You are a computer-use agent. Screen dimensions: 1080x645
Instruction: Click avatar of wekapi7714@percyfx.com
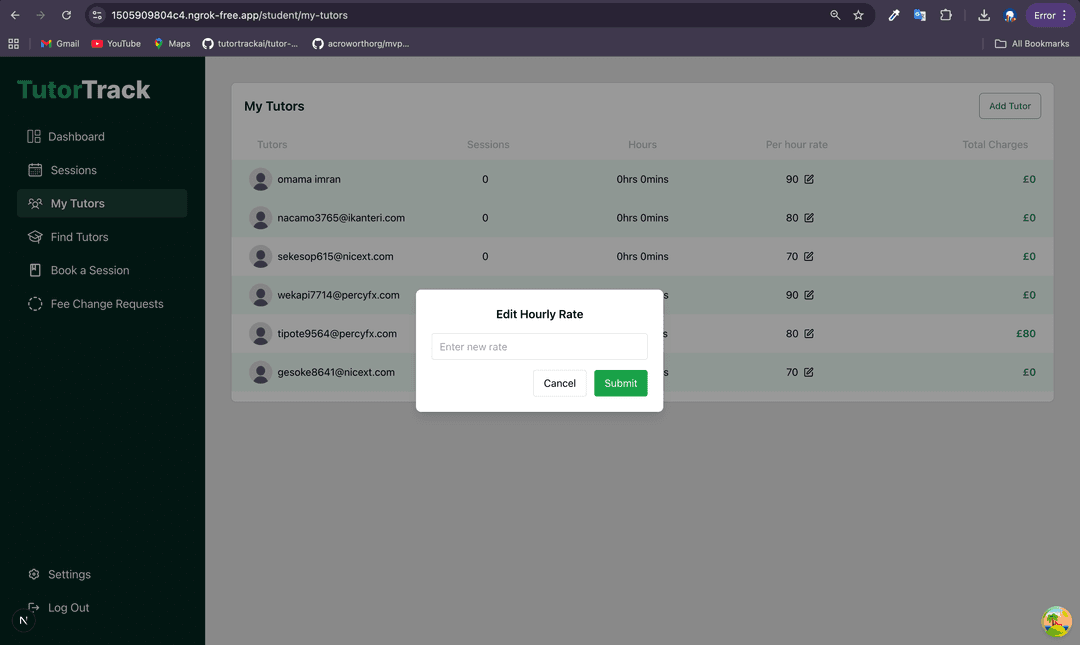(260, 295)
